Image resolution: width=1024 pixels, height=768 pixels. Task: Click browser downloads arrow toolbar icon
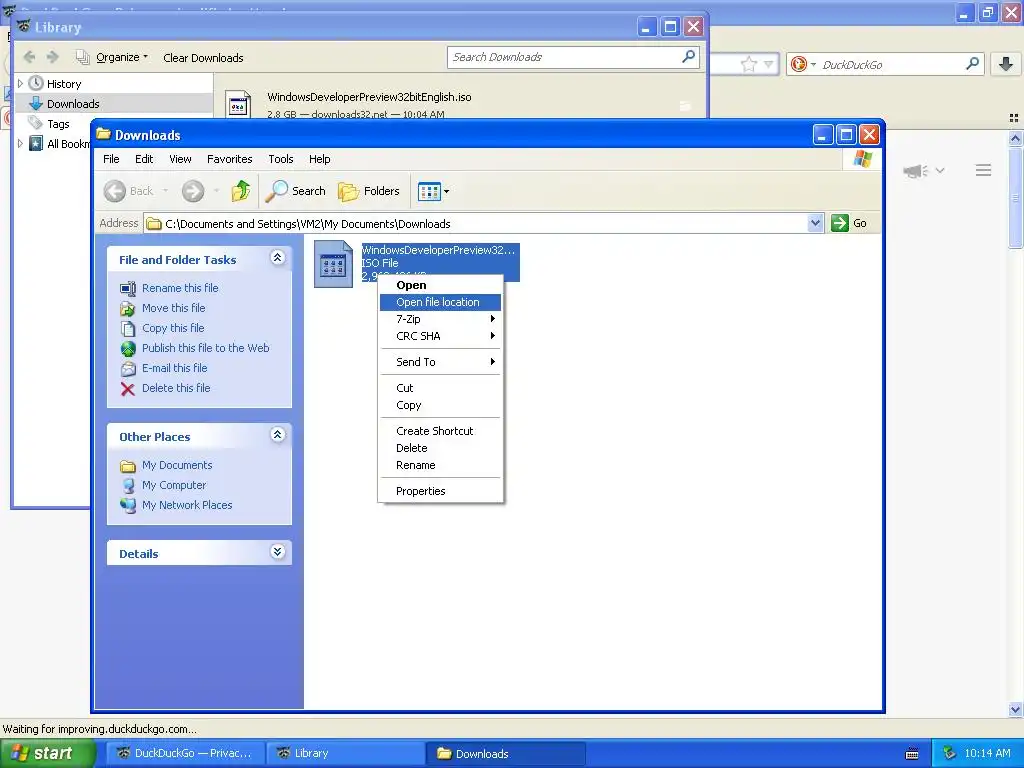coord(1006,63)
